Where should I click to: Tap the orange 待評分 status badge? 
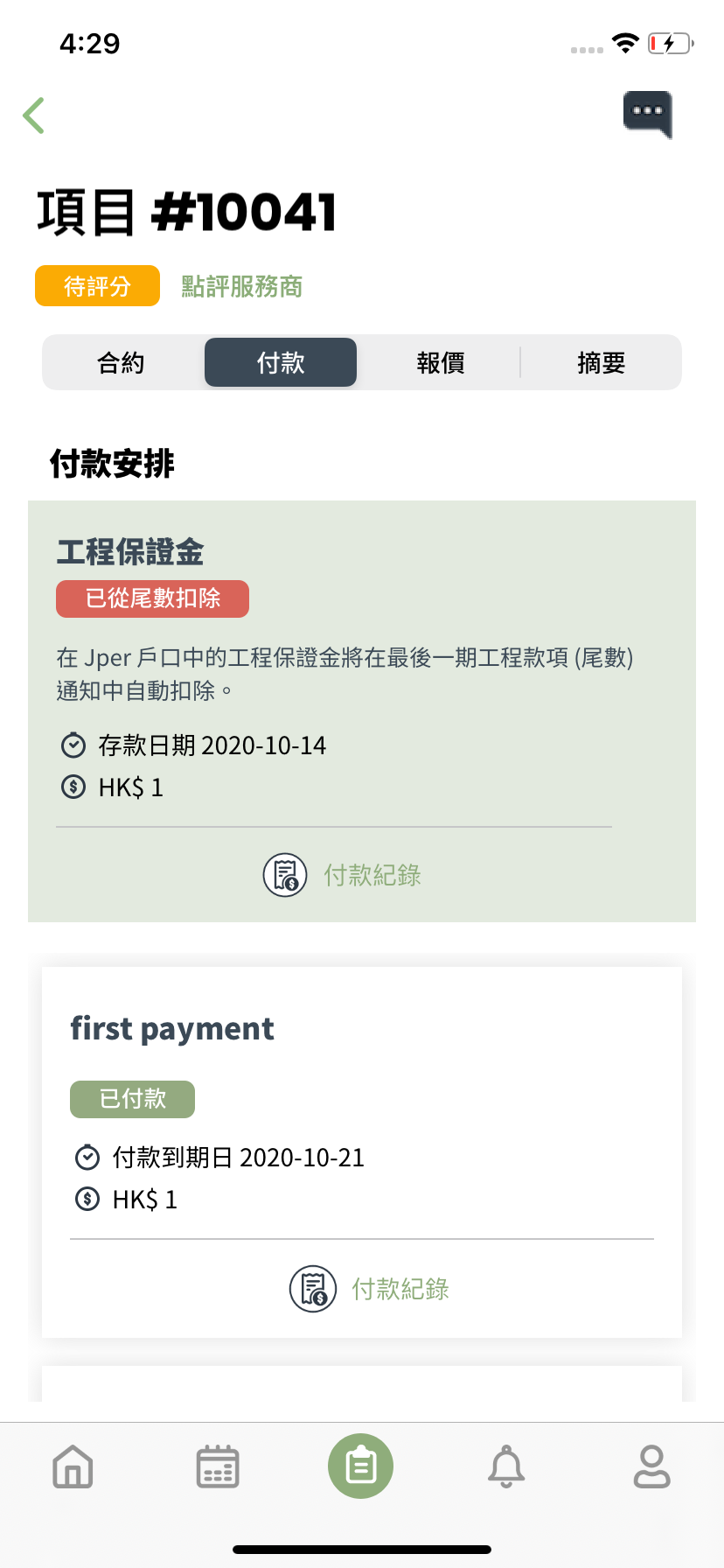(x=97, y=286)
